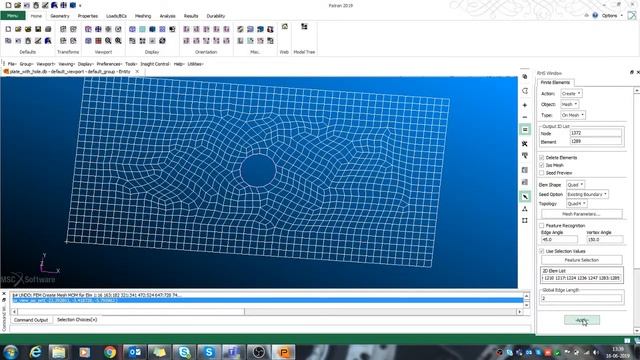
Task: Click the Save icon in Defaults group
Action: pos(38,29)
